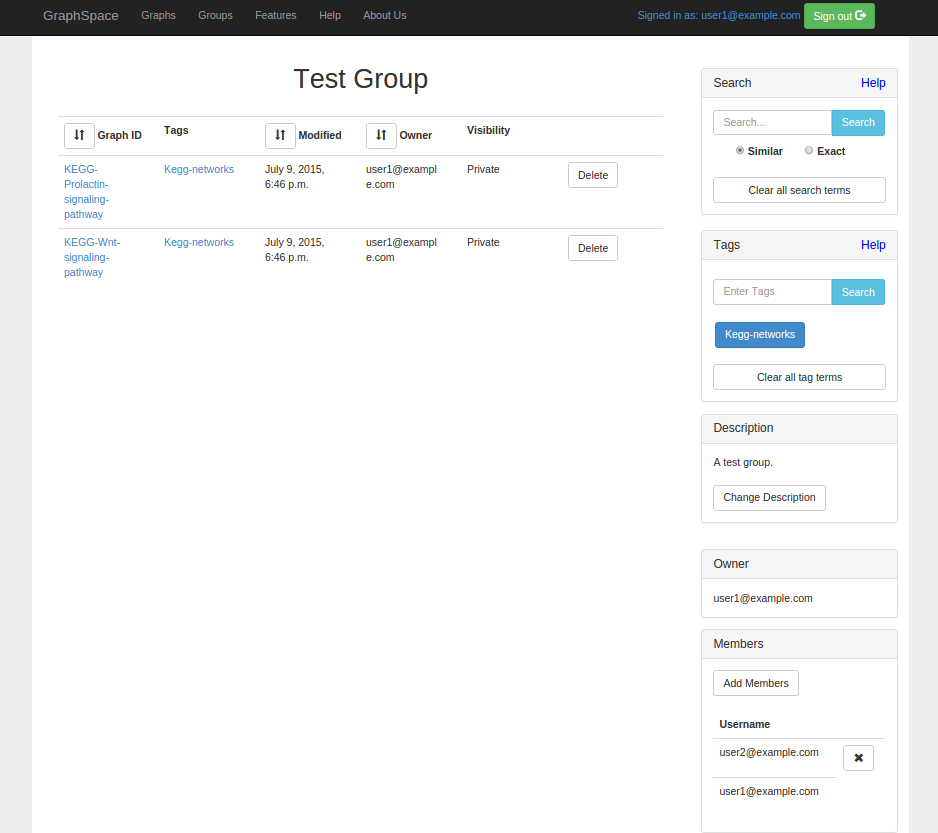This screenshot has height=833, width=938.
Task: Open Help link in Search panel
Action: pyautogui.click(x=873, y=83)
